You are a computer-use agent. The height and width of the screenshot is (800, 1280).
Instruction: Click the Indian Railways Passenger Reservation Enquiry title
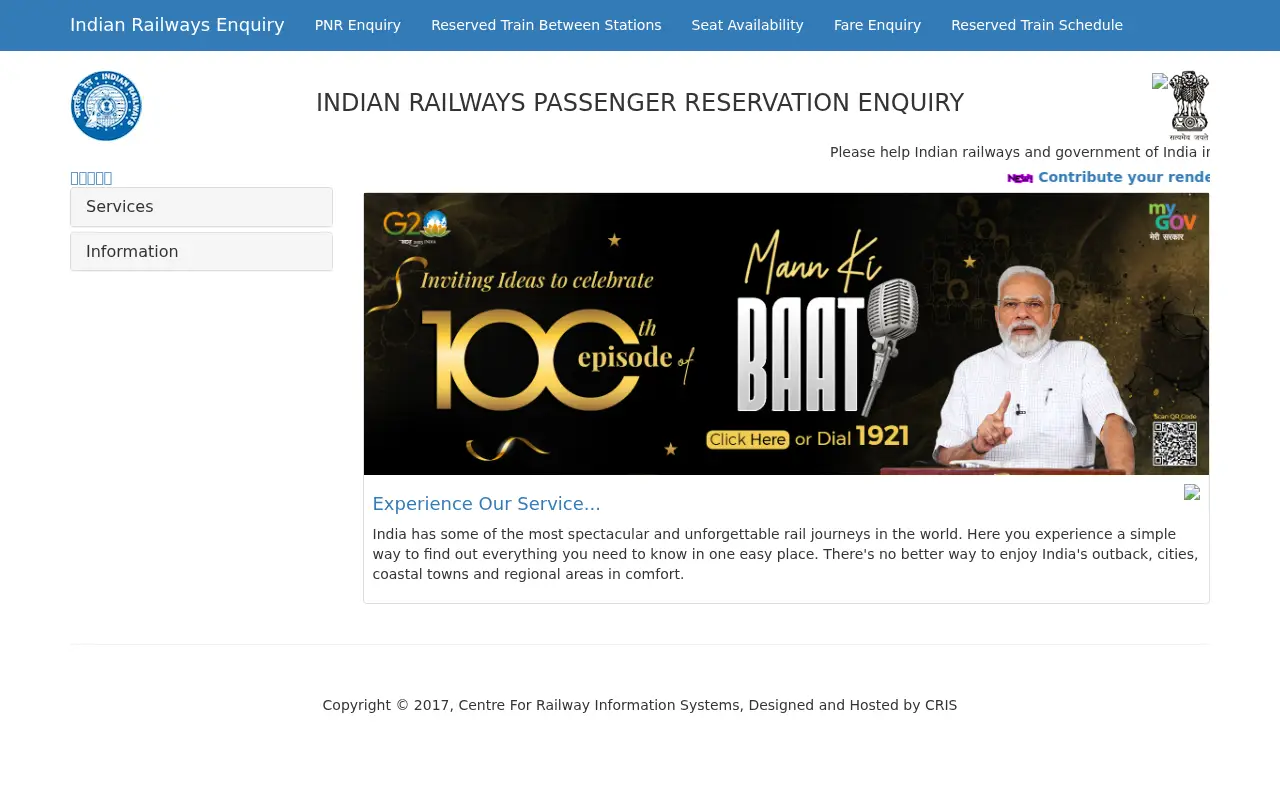[640, 103]
